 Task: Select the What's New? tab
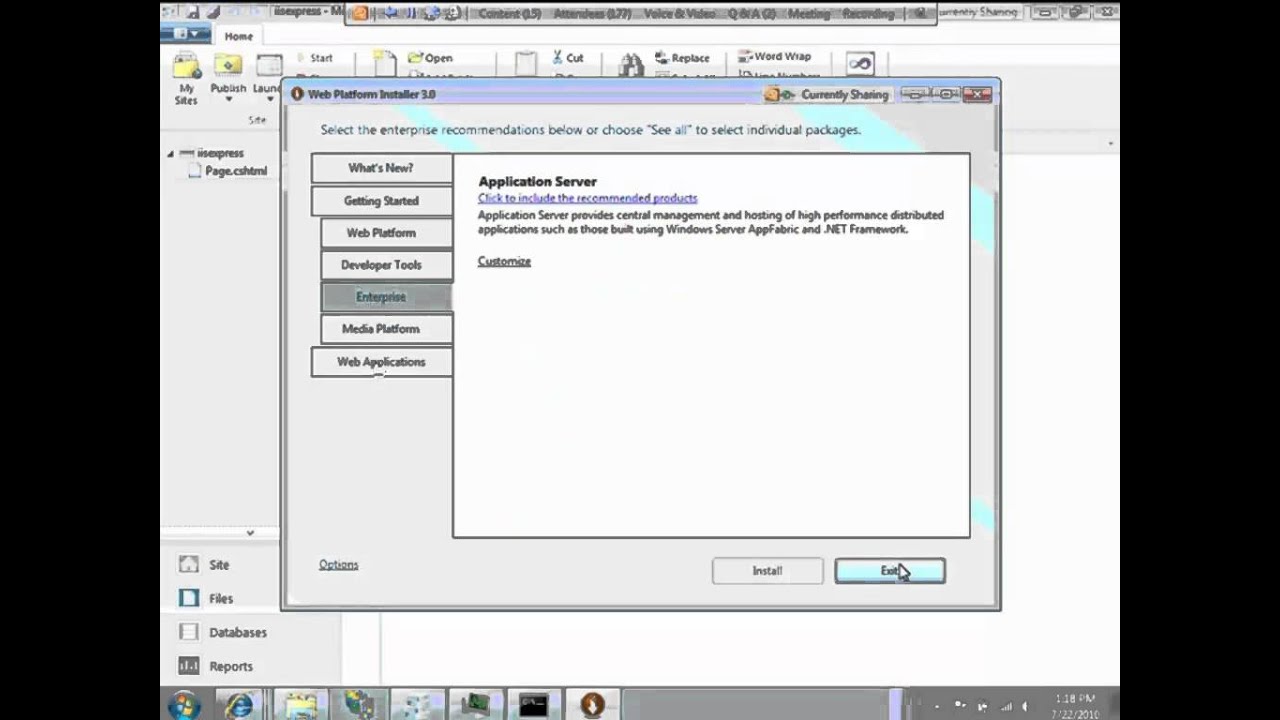(381, 168)
